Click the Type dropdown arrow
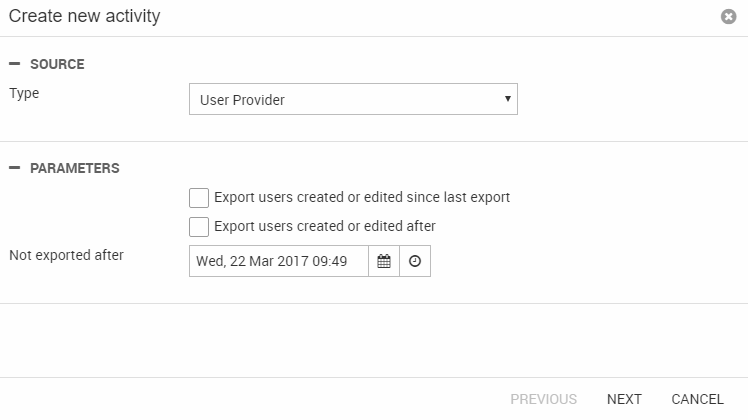The height and width of the screenshot is (420, 748). pyautogui.click(x=507, y=99)
